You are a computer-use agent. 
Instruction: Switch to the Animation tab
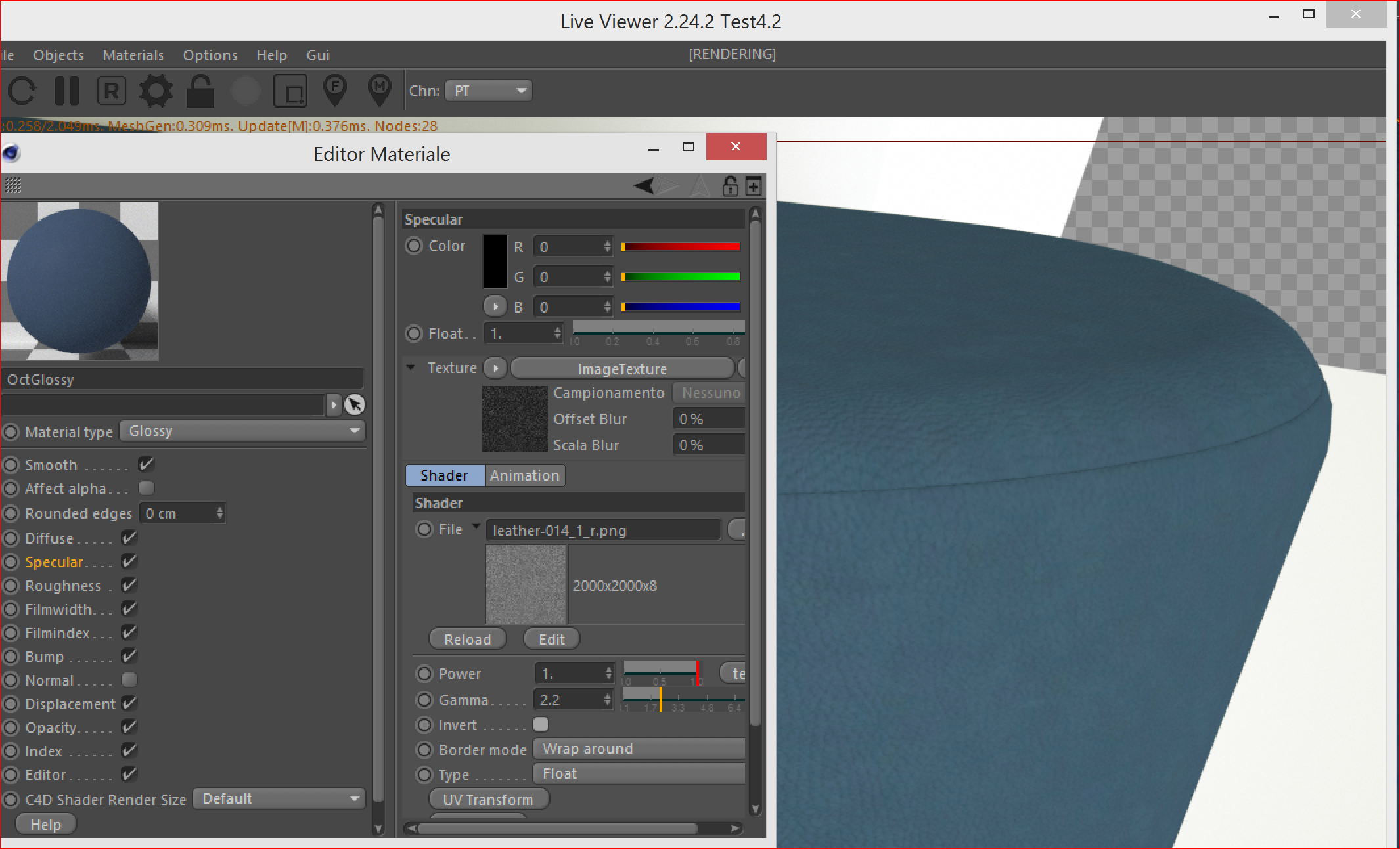524,475
